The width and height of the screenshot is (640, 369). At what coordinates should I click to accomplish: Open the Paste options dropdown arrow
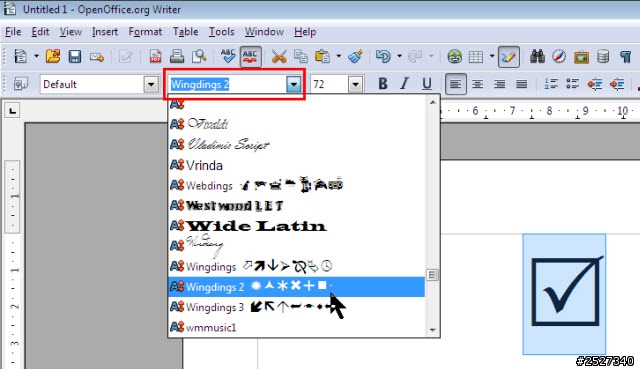338,56
